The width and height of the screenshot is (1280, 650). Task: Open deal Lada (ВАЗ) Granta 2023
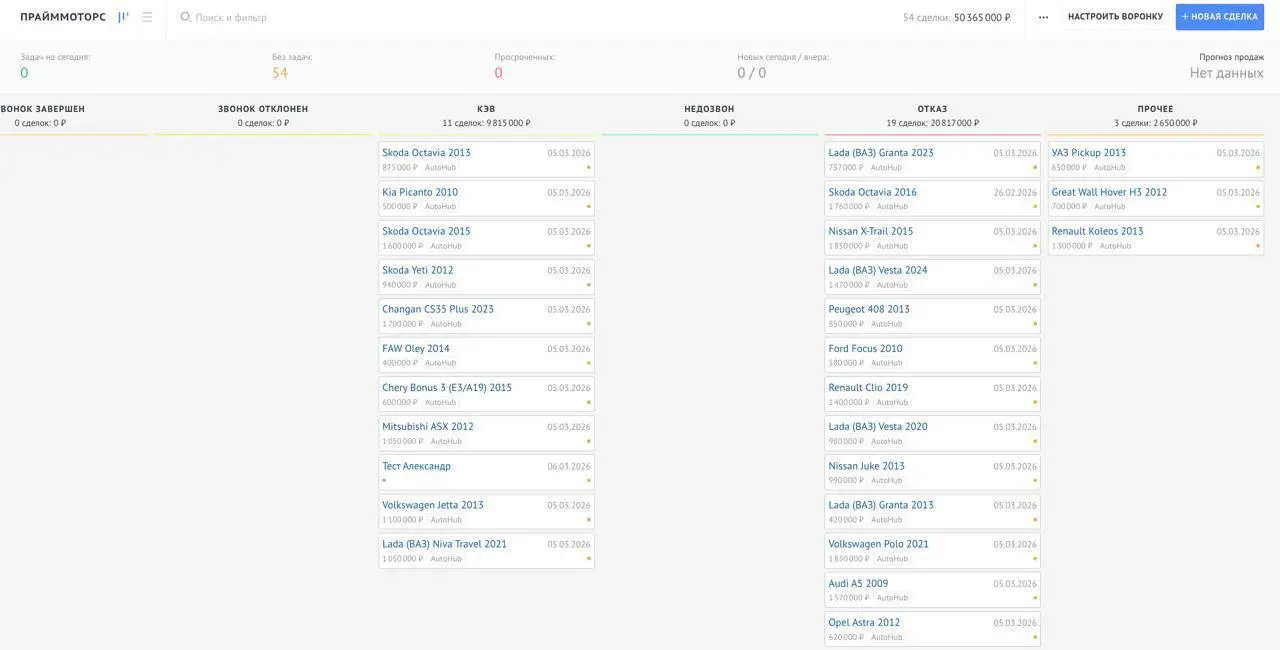point(881,153)
